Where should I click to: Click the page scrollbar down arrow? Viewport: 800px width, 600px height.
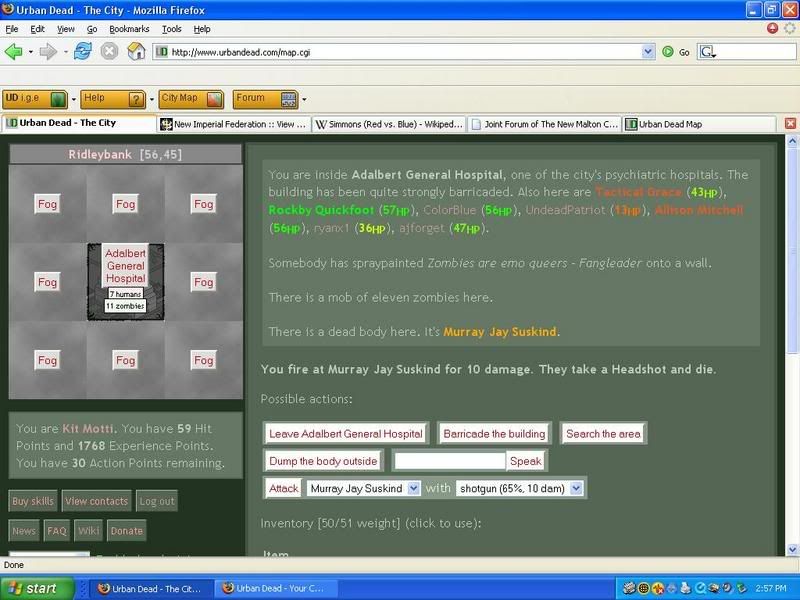pos(792,549)
